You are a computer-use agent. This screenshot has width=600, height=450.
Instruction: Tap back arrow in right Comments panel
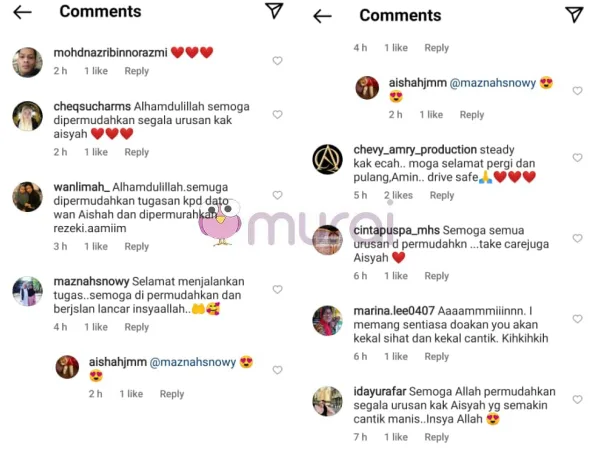pos(322,16)
